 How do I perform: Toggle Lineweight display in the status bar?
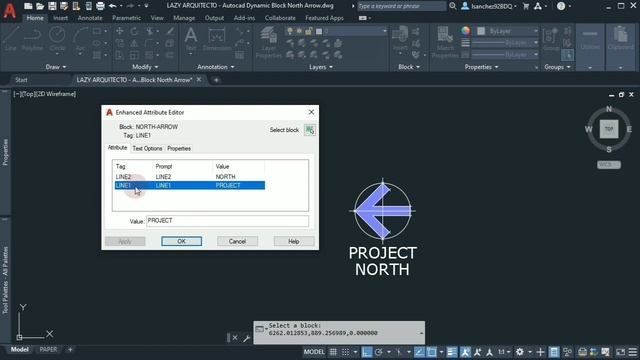[x=452, y=352]
